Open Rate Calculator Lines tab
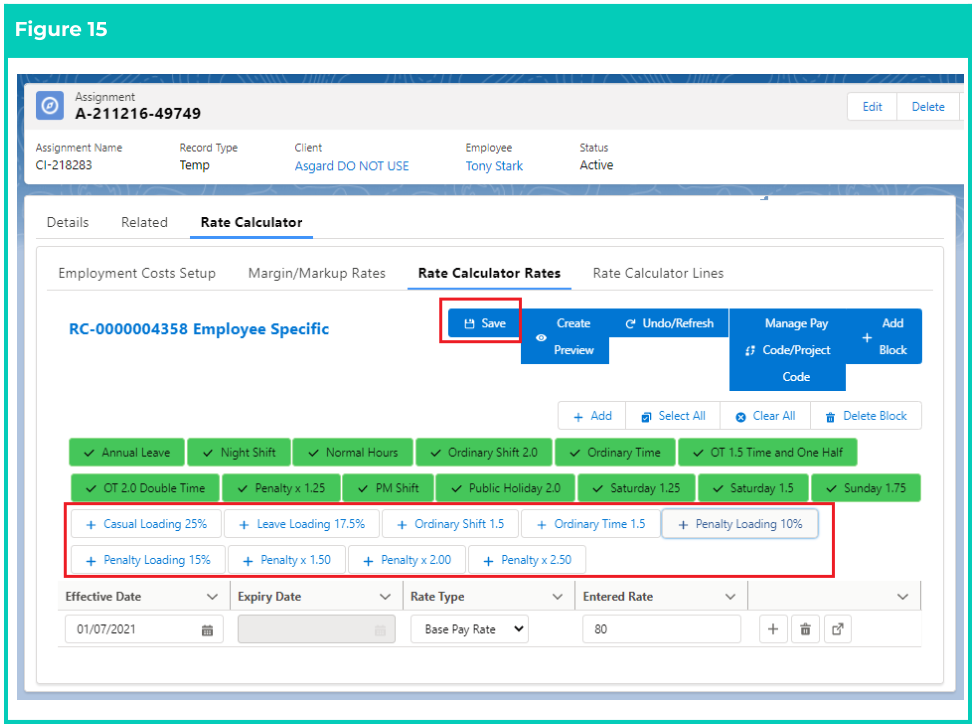 (x=658, y=273)
